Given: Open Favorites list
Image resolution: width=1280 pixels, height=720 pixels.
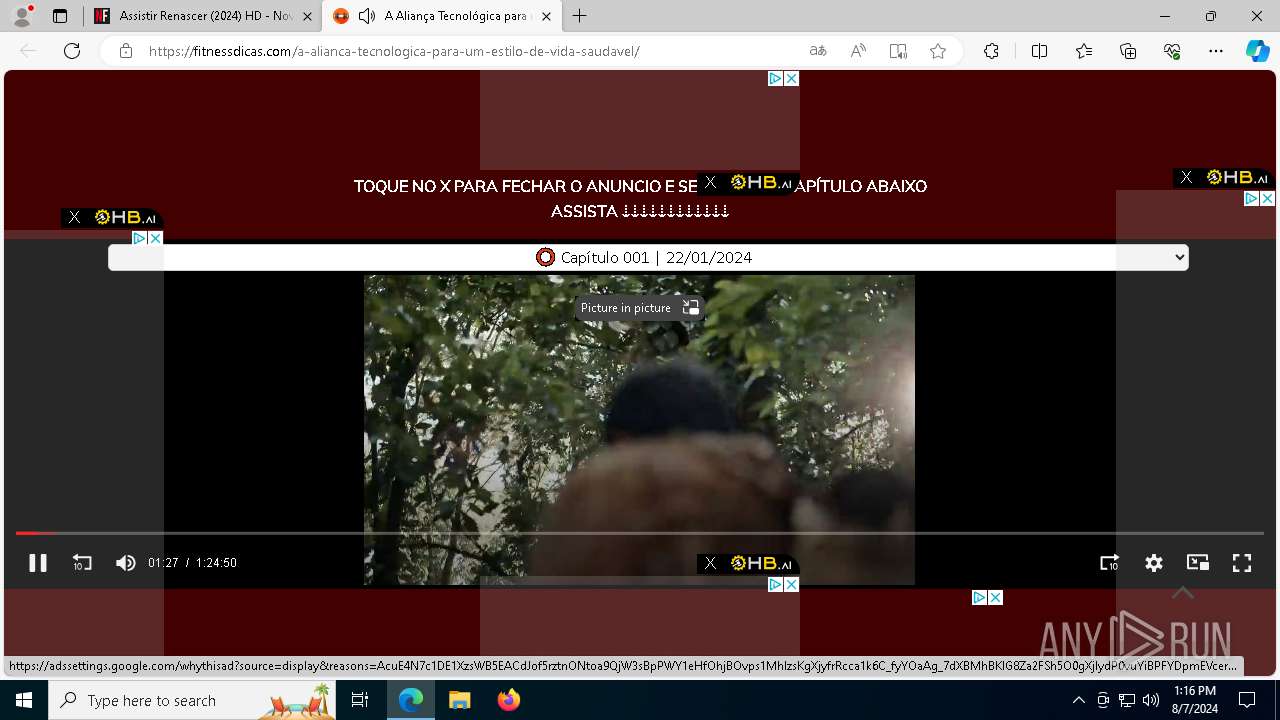Looking at the screenshot, I should [x=1084, y=51].
